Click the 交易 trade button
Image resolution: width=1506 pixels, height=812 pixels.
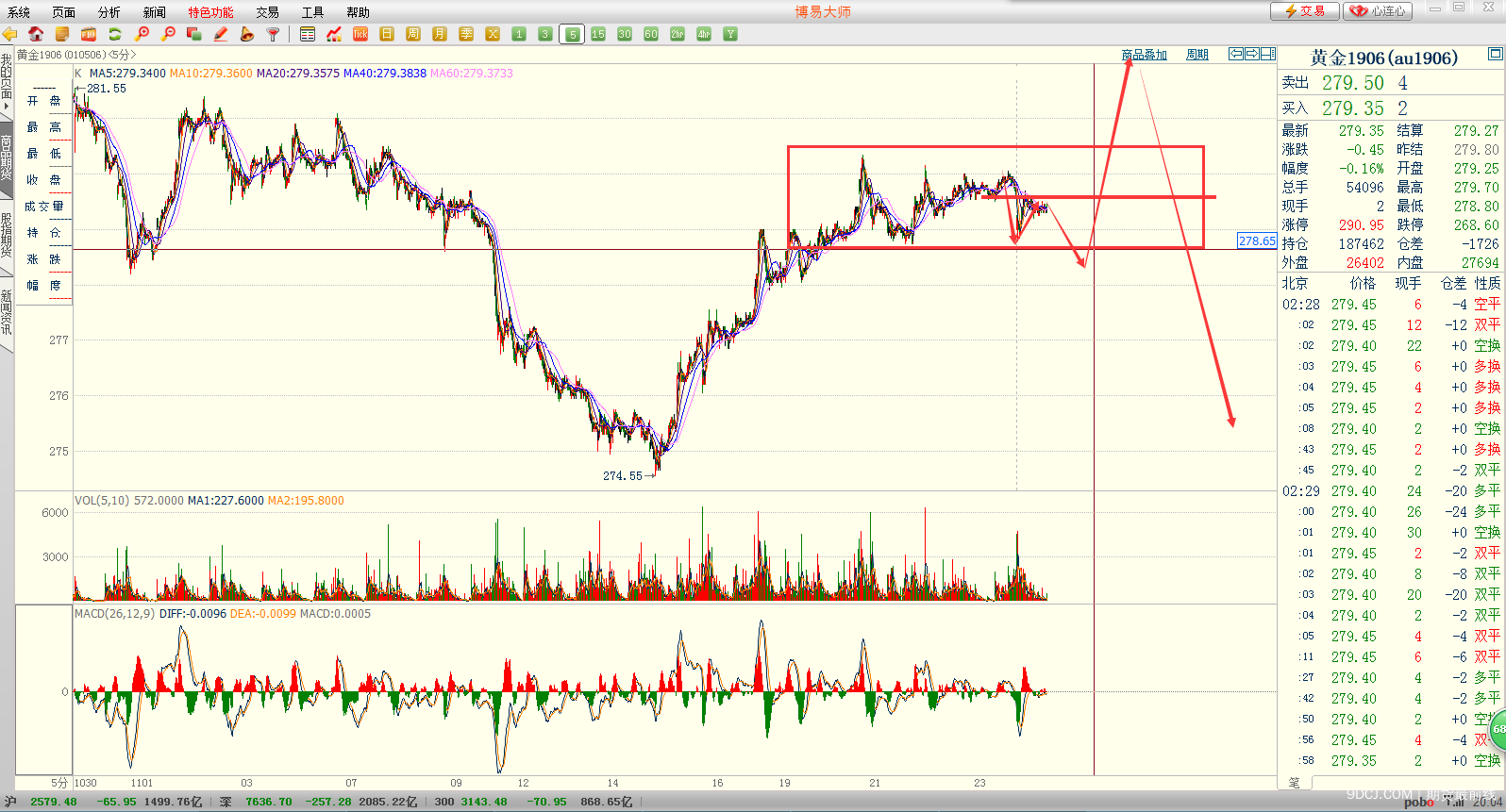click(x=1305, y=11)
